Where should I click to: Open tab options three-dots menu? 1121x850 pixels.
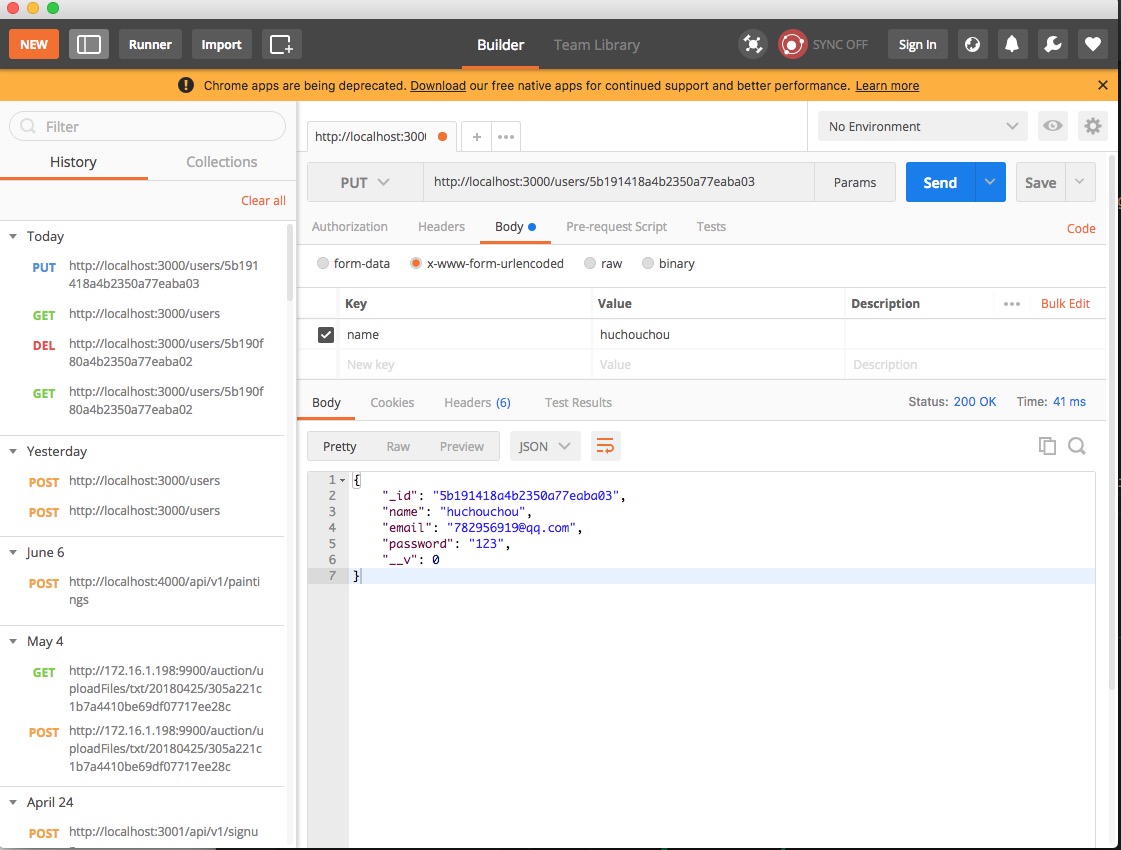pos(505,137)
